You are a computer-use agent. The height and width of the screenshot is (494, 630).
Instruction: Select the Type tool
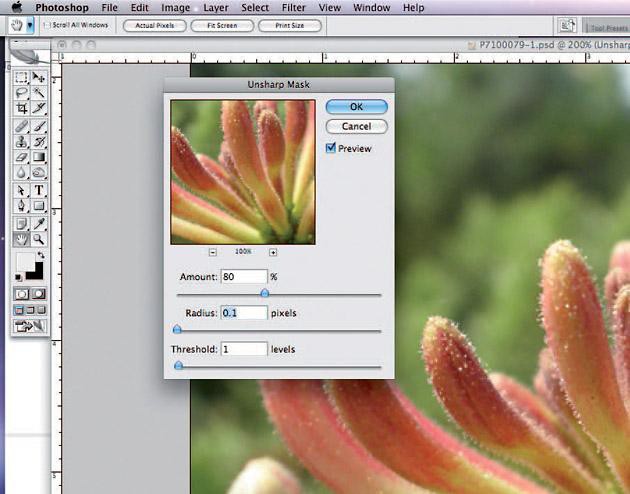point(39,190)
